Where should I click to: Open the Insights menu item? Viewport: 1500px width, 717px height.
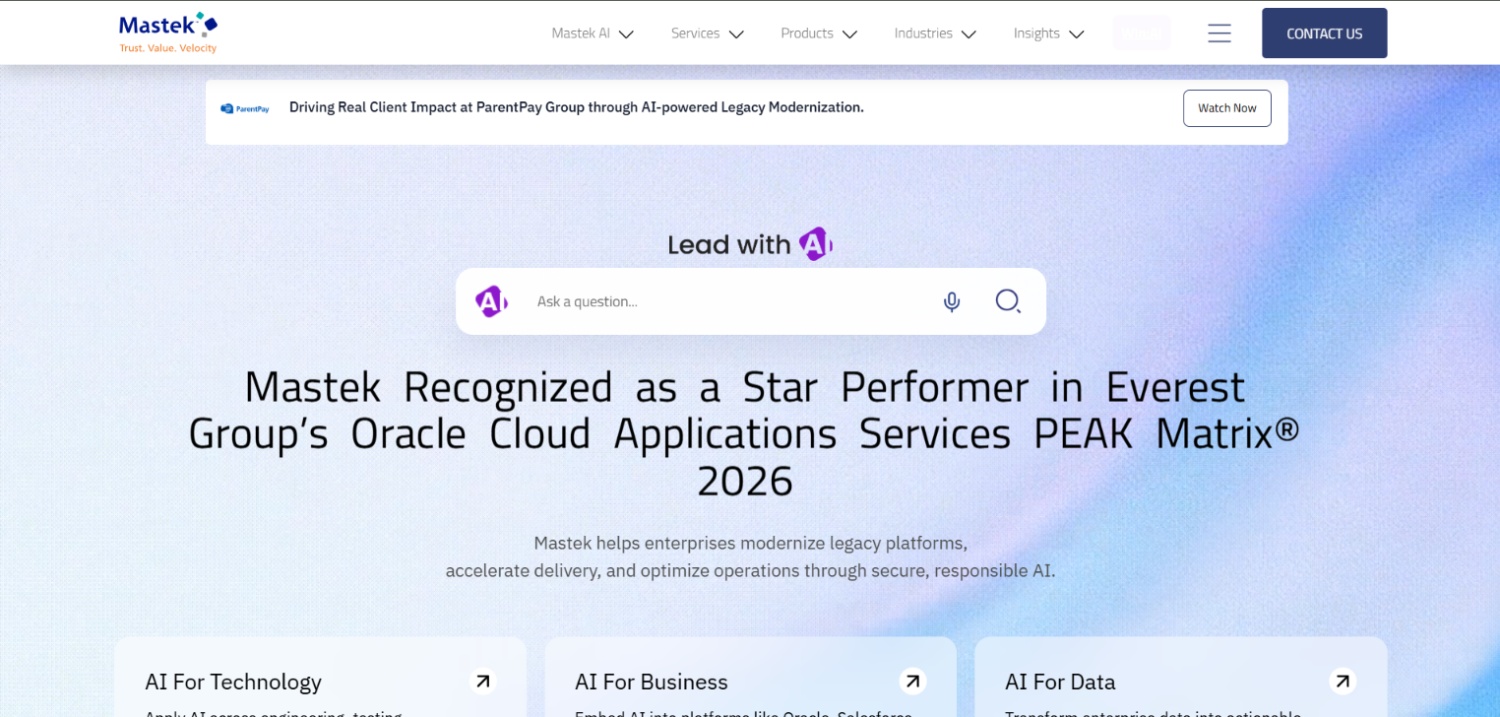(1036, 33)
